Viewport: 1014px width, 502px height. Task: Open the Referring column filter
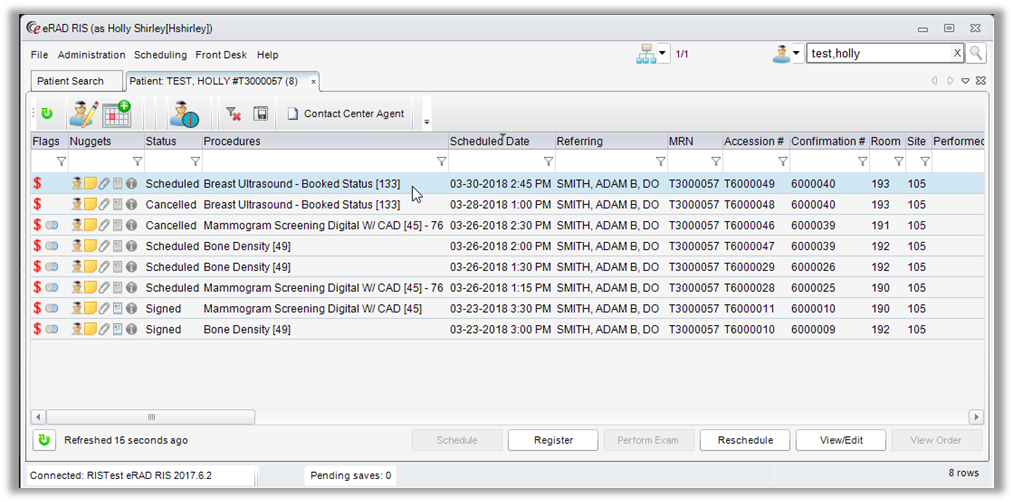[x=660, y=161]
